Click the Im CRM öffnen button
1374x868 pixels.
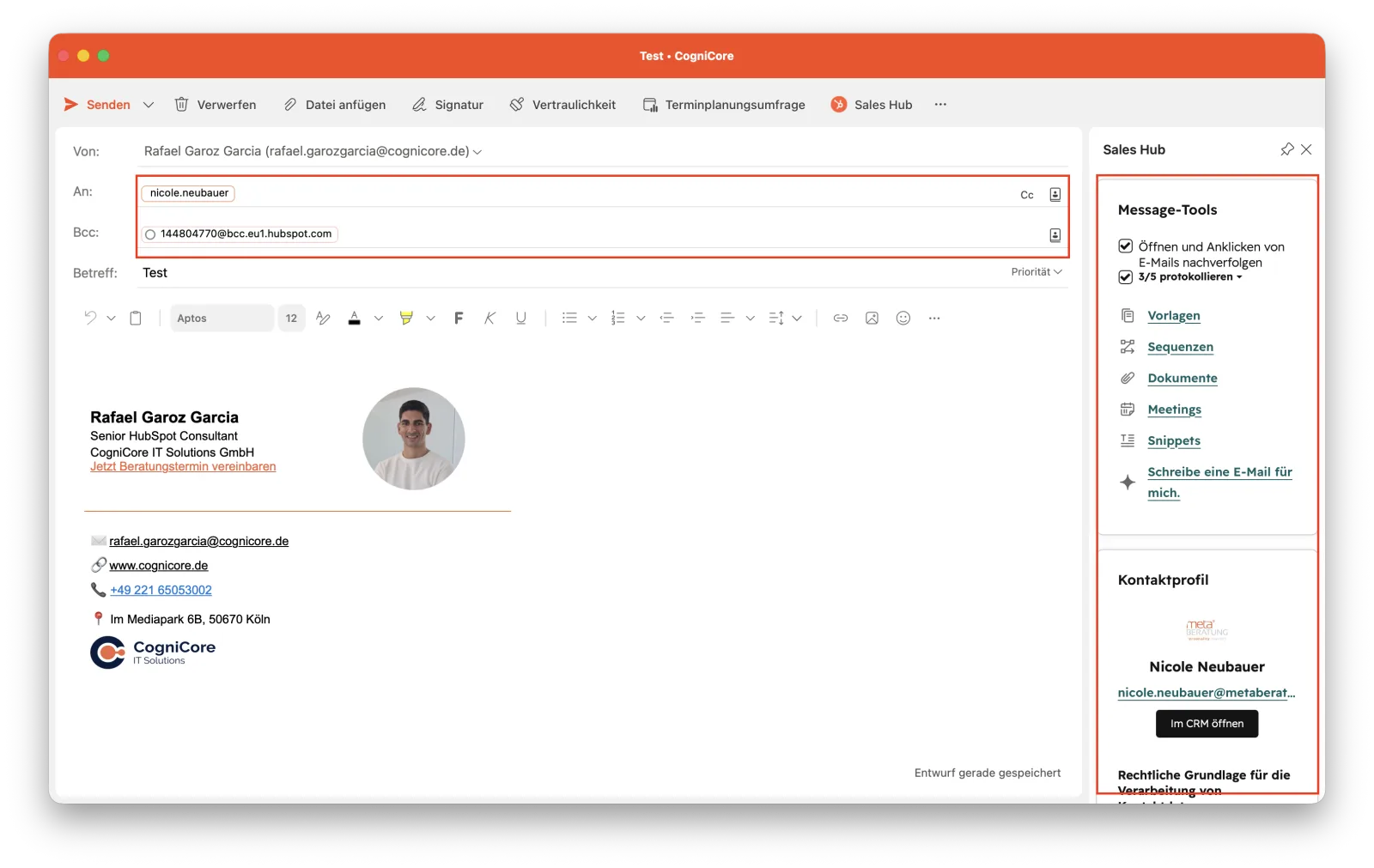coord(1207,724)
